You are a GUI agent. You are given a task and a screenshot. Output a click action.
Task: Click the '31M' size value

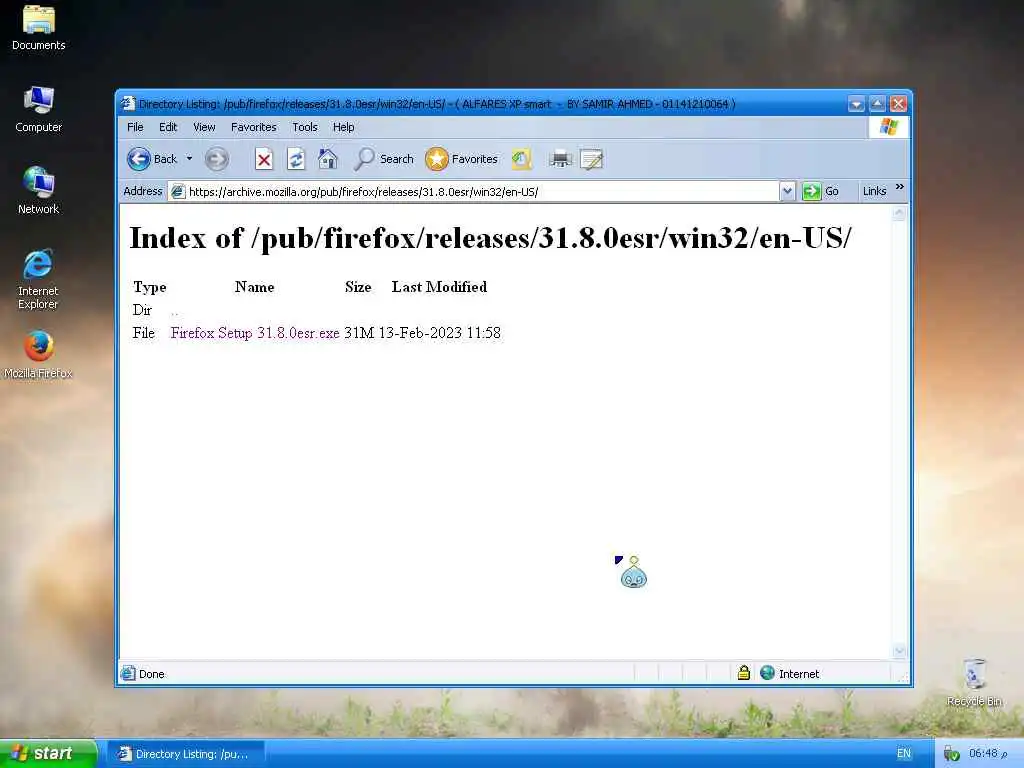pos(359,333)
